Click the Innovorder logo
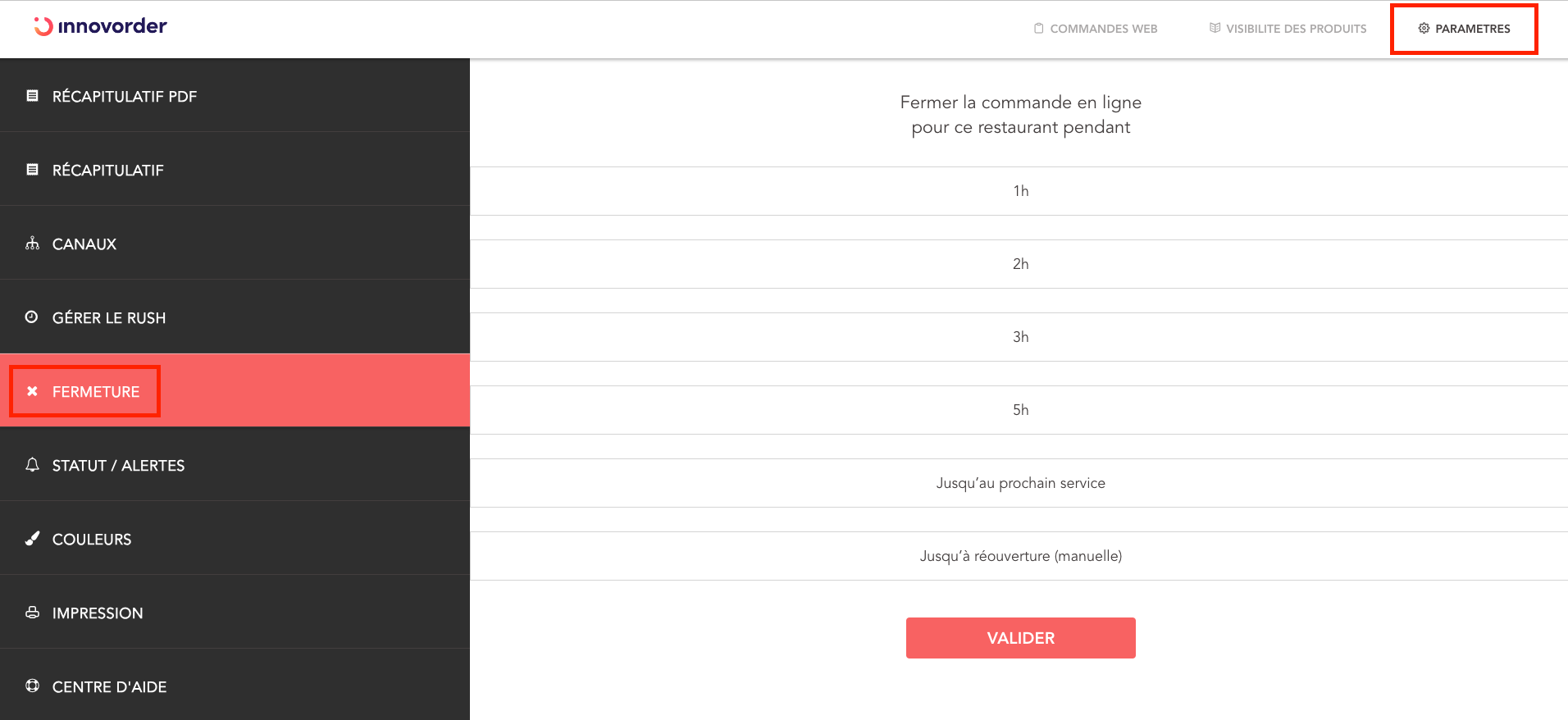The width and height of the screenshot is (1568, 720). [x=100, y=26]
